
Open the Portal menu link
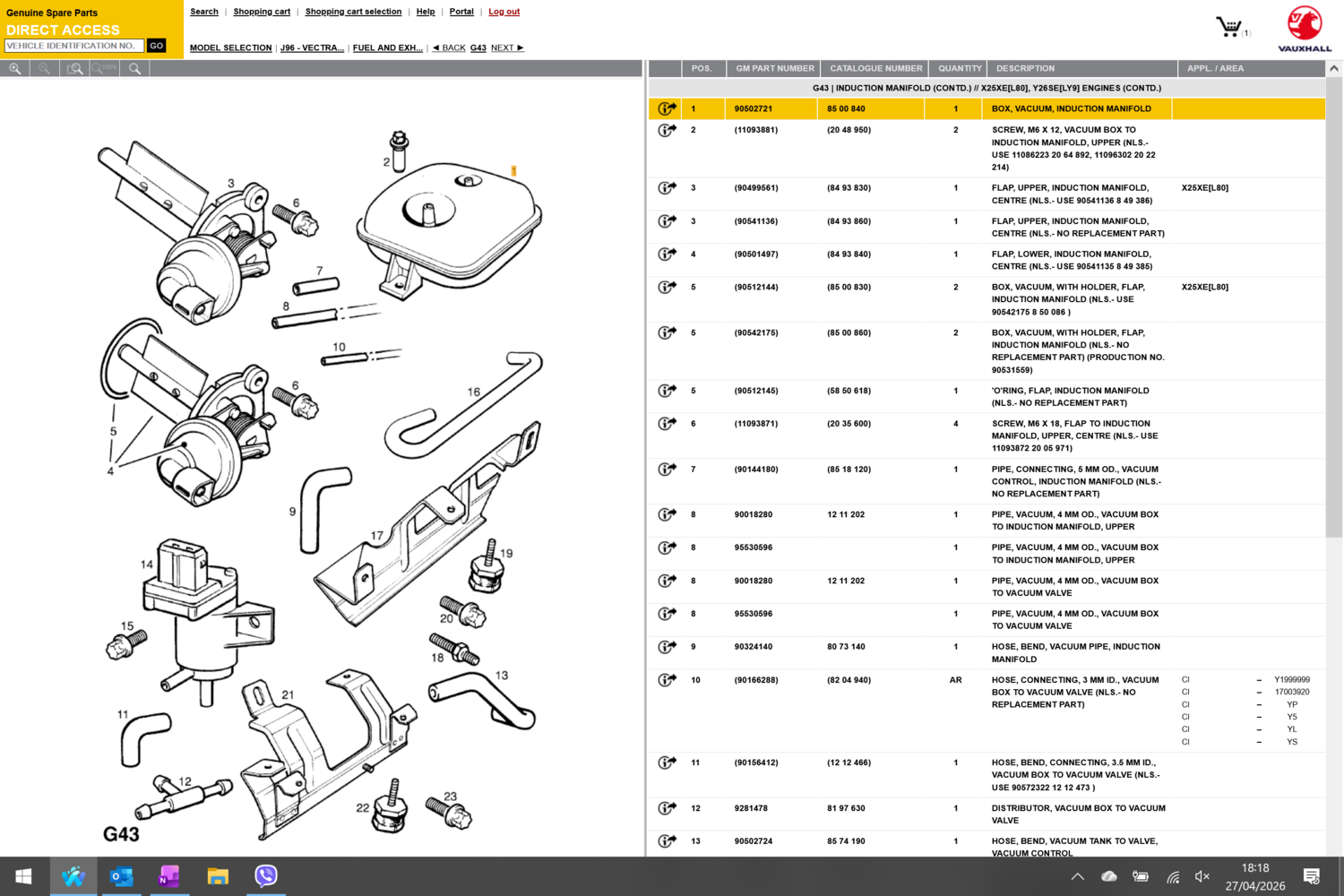pos(461,12)
